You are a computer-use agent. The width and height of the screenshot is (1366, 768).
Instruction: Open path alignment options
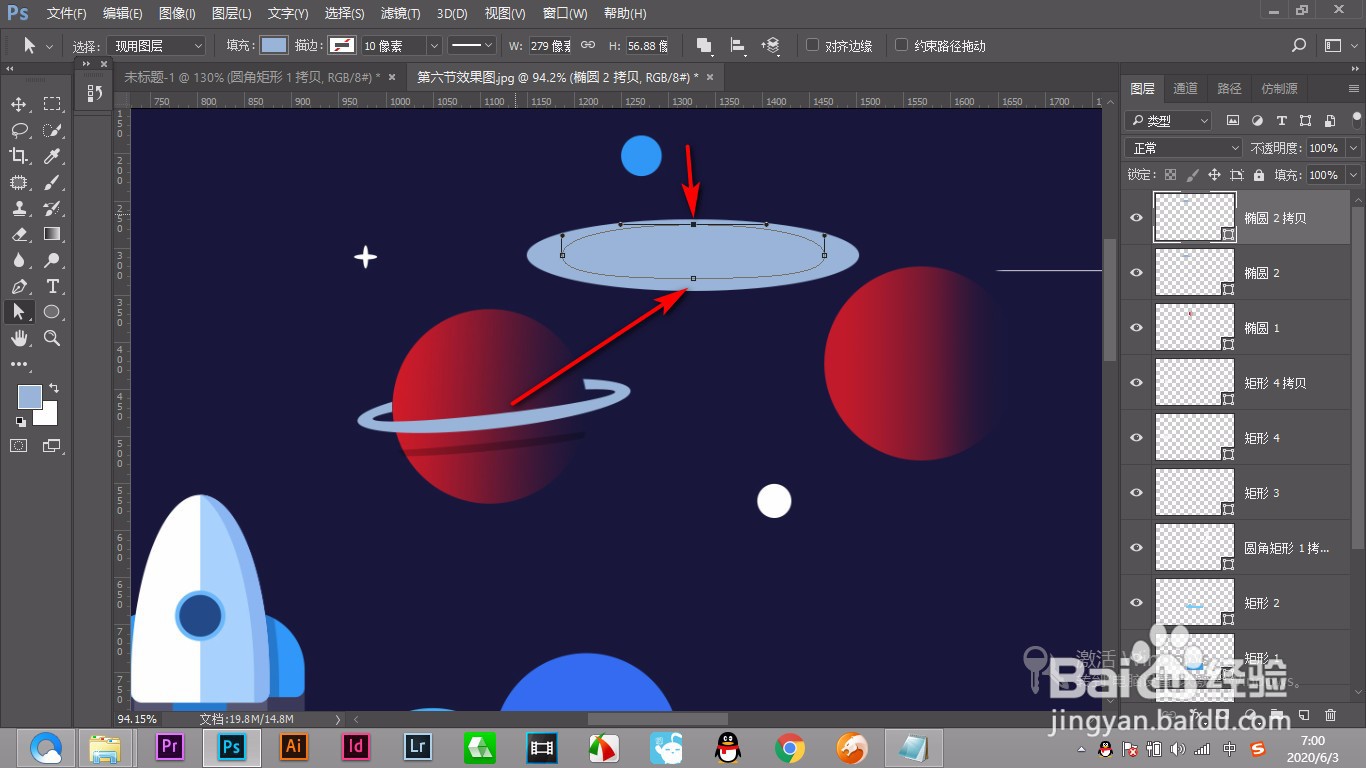point(737,45)
